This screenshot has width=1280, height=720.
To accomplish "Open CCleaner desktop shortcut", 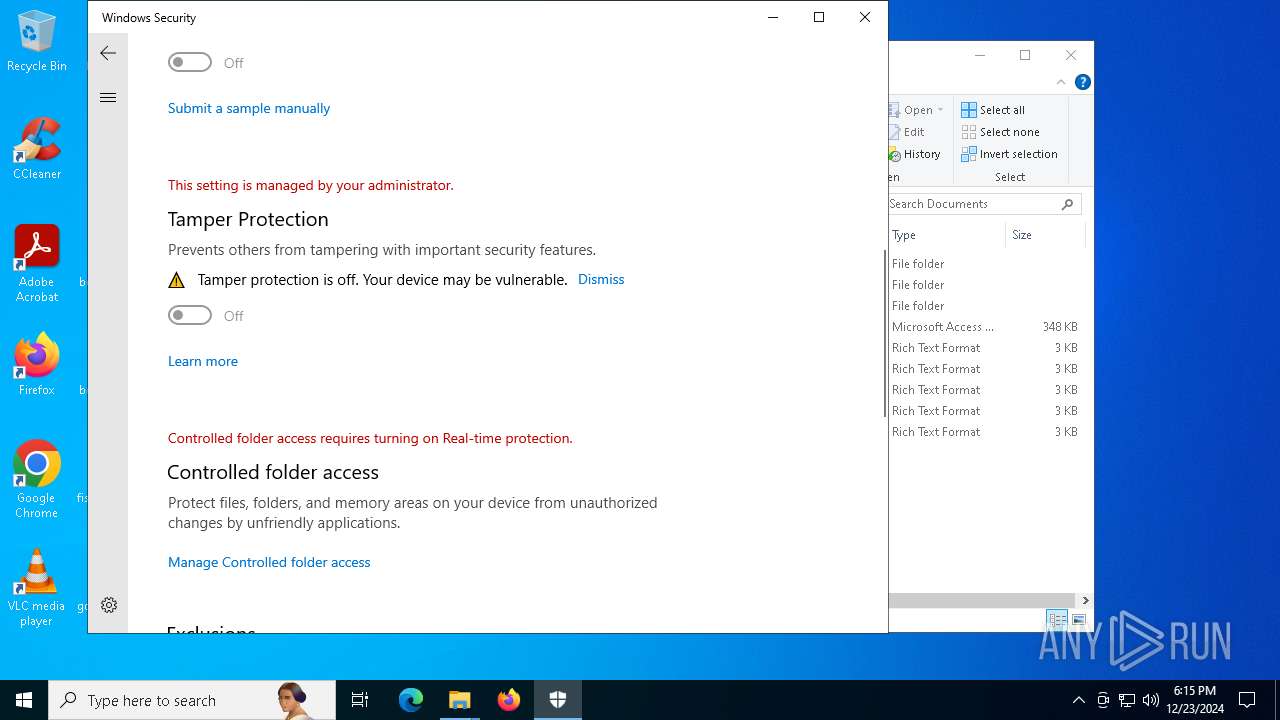I will pos(37,149).
